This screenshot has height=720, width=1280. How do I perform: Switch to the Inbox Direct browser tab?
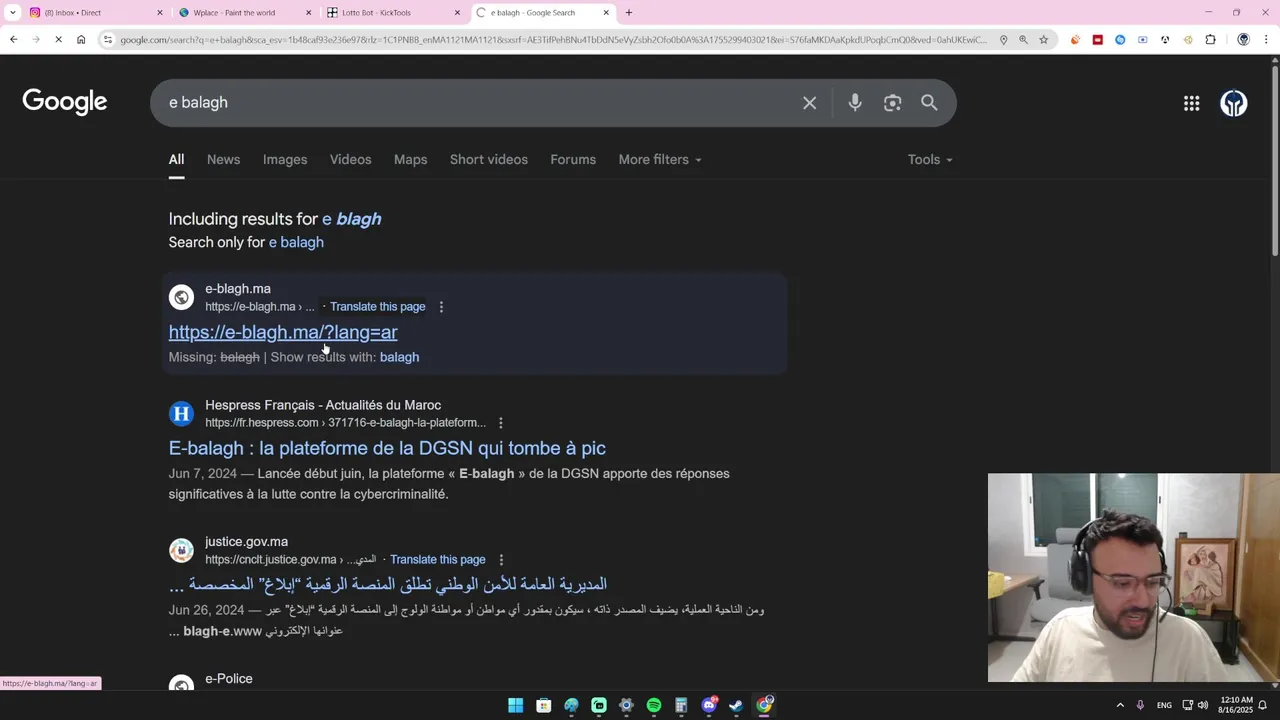point(95,13)
